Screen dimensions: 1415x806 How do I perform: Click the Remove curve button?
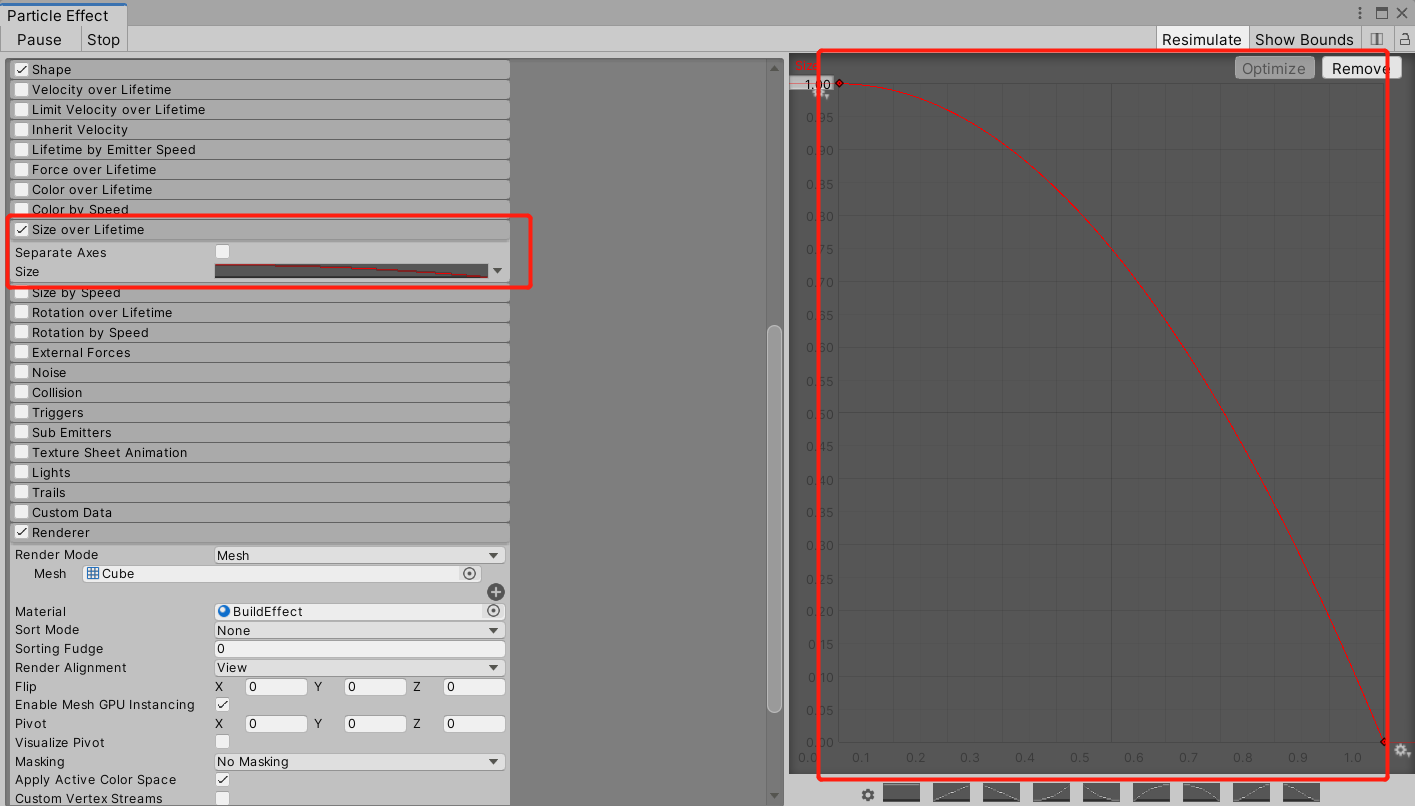pyautogui.click(x=1361, y=68)
